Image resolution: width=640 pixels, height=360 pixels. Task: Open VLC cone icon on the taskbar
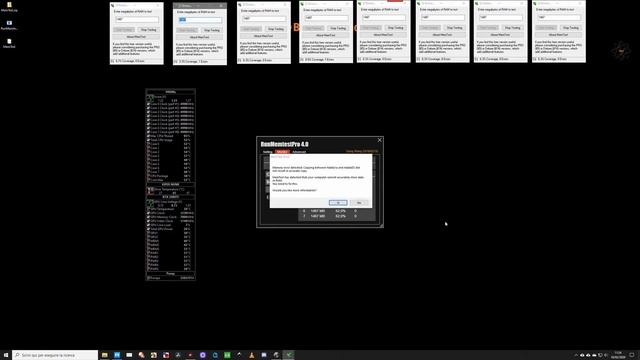coord(251,355)
